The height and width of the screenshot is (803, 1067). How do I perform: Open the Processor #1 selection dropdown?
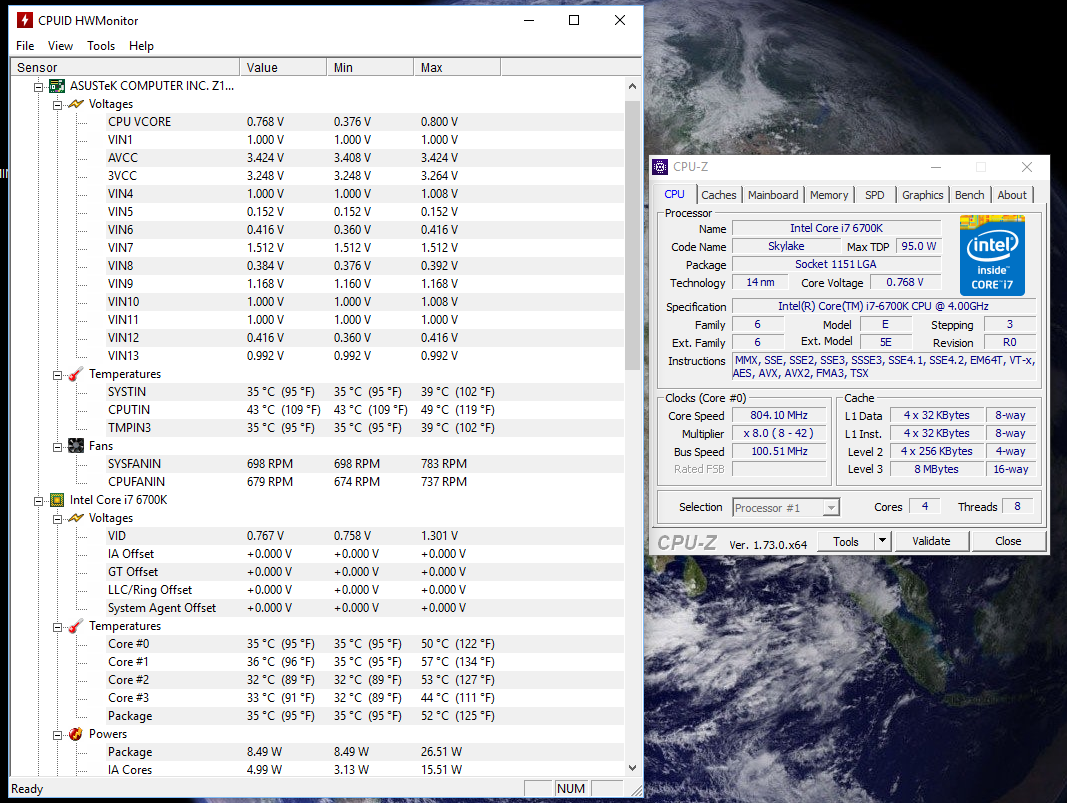click(831, 508)
